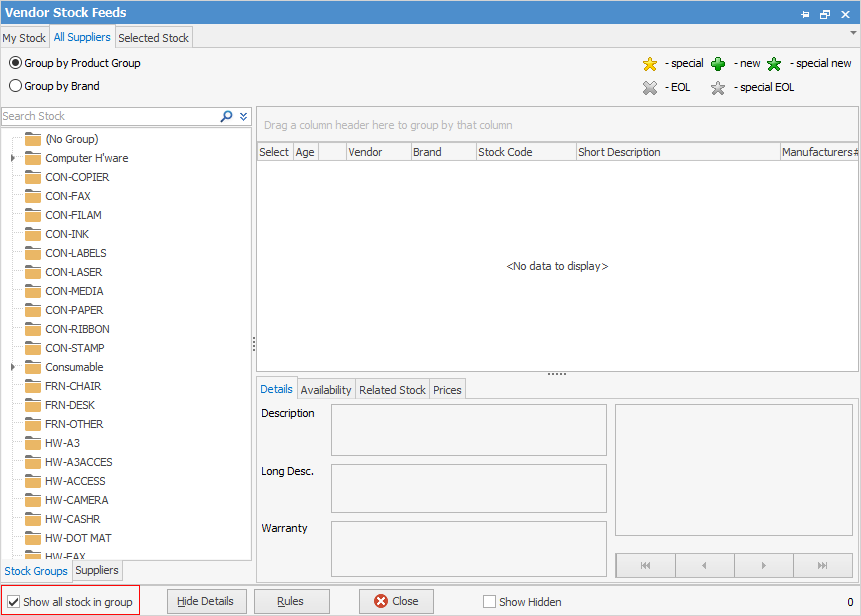Click the search magnifier icon
861x616 pixels.
click(227, 116)
